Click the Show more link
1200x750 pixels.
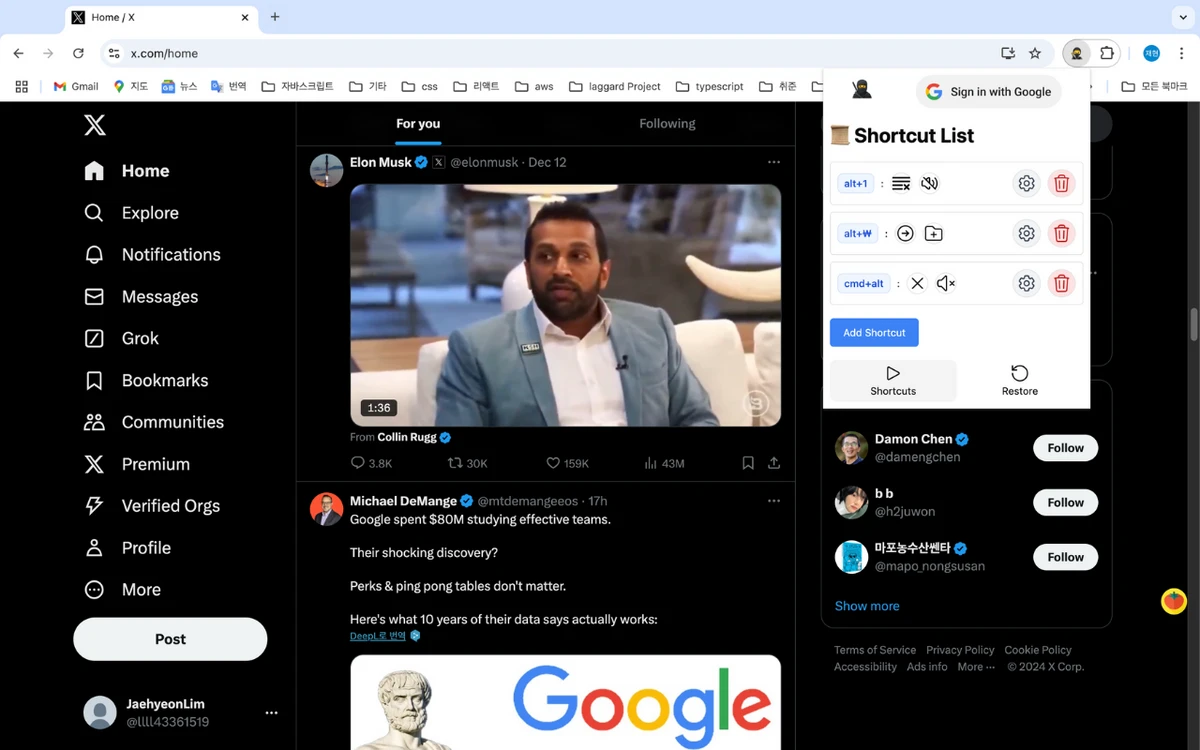[x=867, y=606]
